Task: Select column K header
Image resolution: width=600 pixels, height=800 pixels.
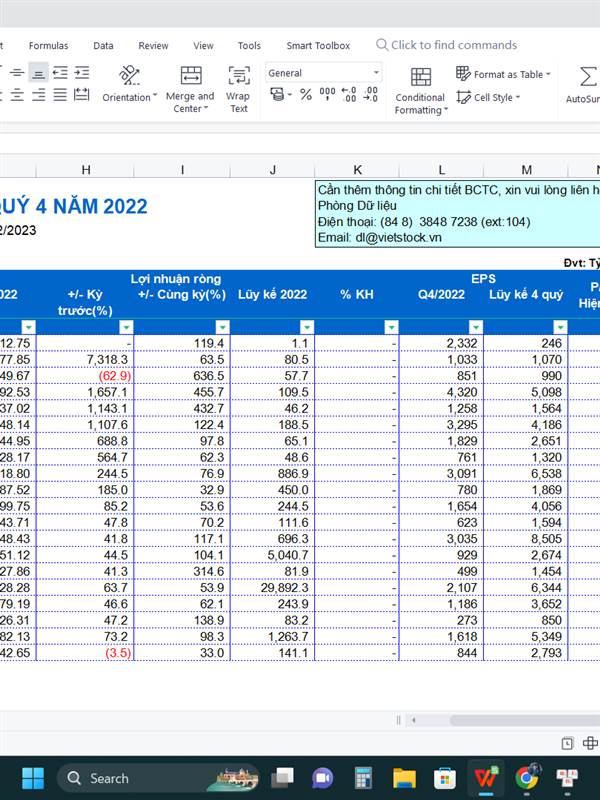Action: pyautogui.click(x=357, y=170)
